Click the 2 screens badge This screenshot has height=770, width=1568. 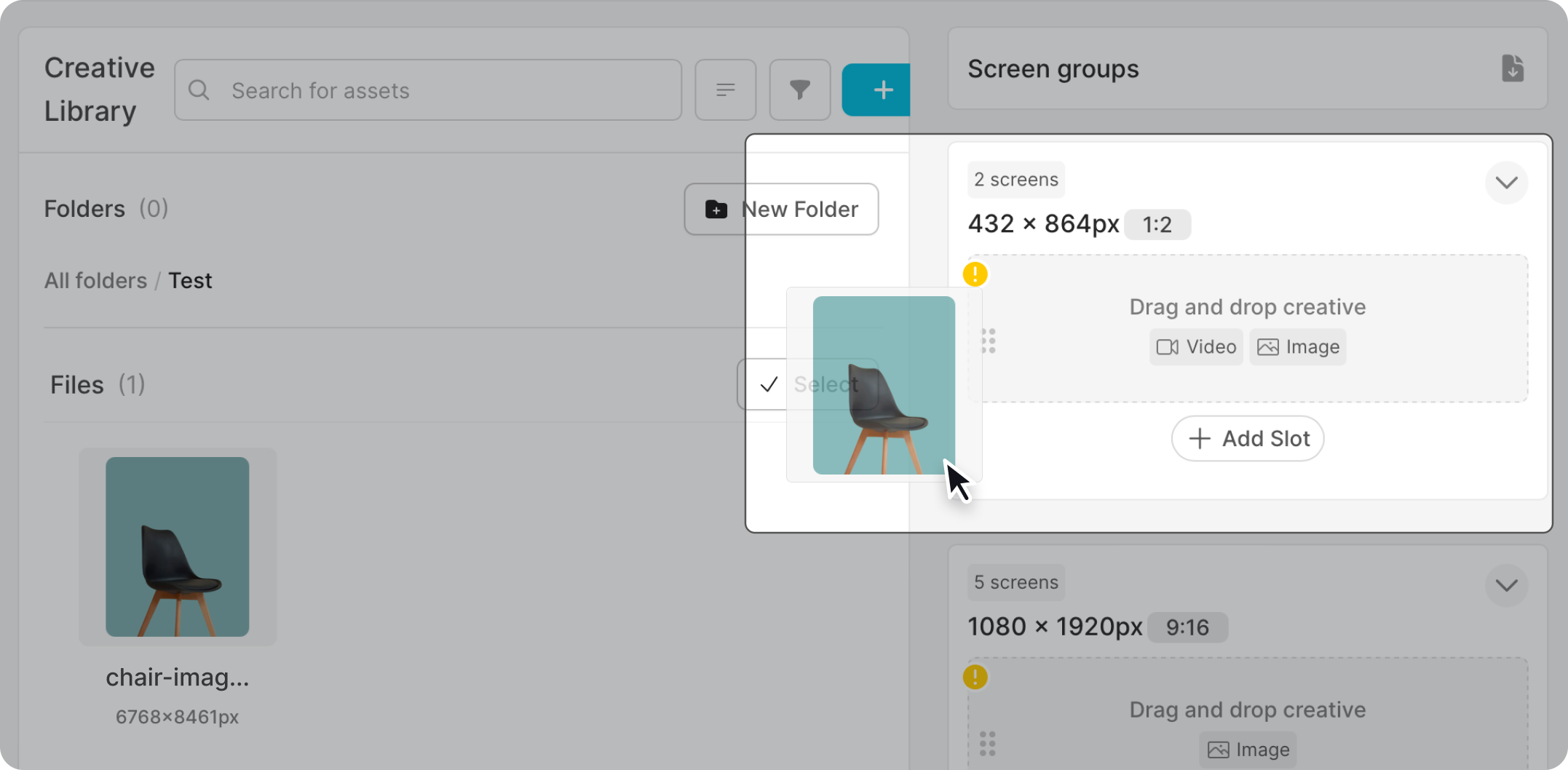click(1016, 180)
